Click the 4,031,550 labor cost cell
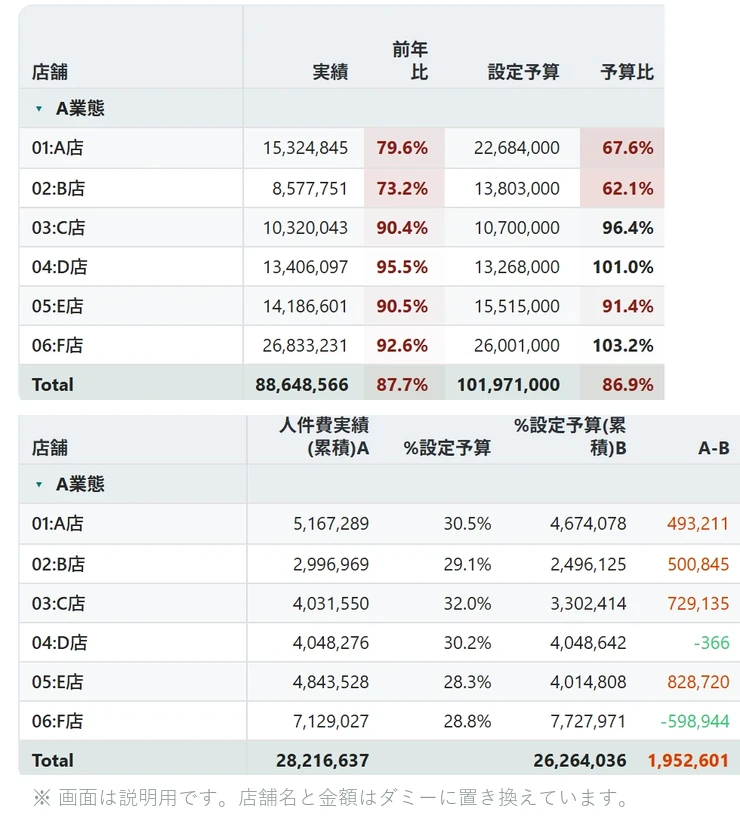The width and height of the screenshot is (740, 821). pos(331,604)
